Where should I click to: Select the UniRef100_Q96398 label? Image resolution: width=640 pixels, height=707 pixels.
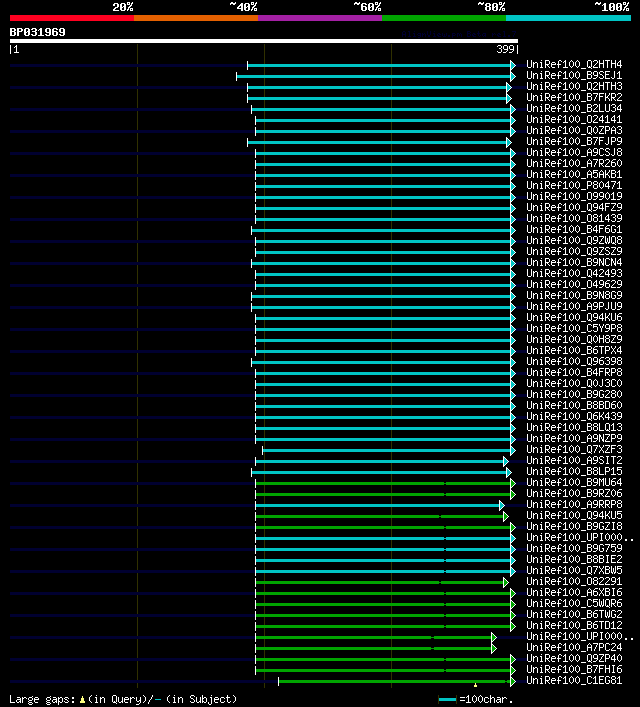tap(574, 361)
